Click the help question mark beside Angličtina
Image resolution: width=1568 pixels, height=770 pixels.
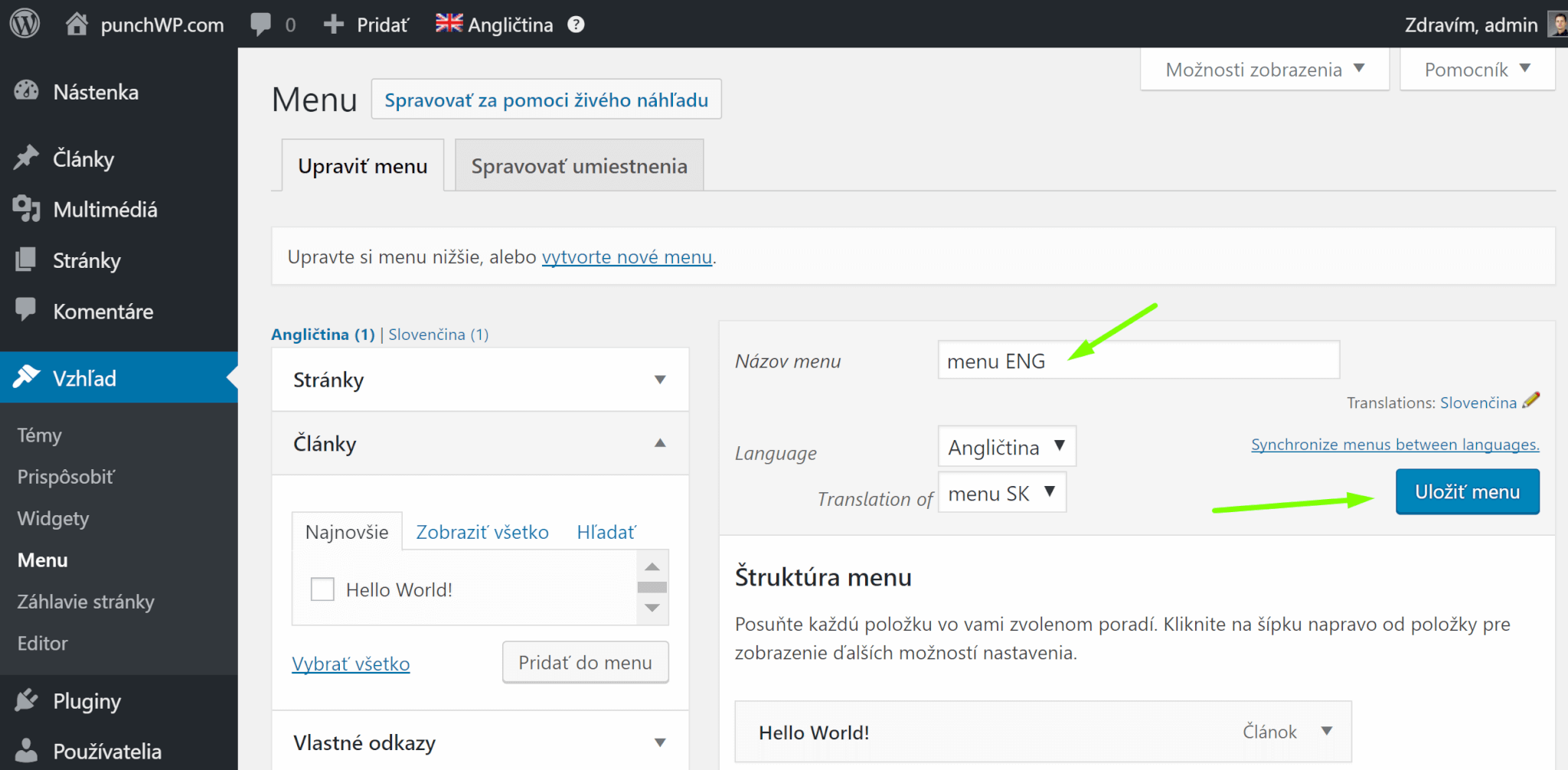[x=576, y=24]
